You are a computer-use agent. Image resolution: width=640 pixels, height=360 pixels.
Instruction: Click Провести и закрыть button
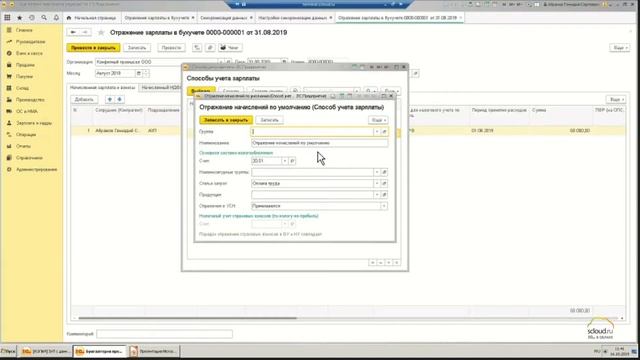point(93,48)
